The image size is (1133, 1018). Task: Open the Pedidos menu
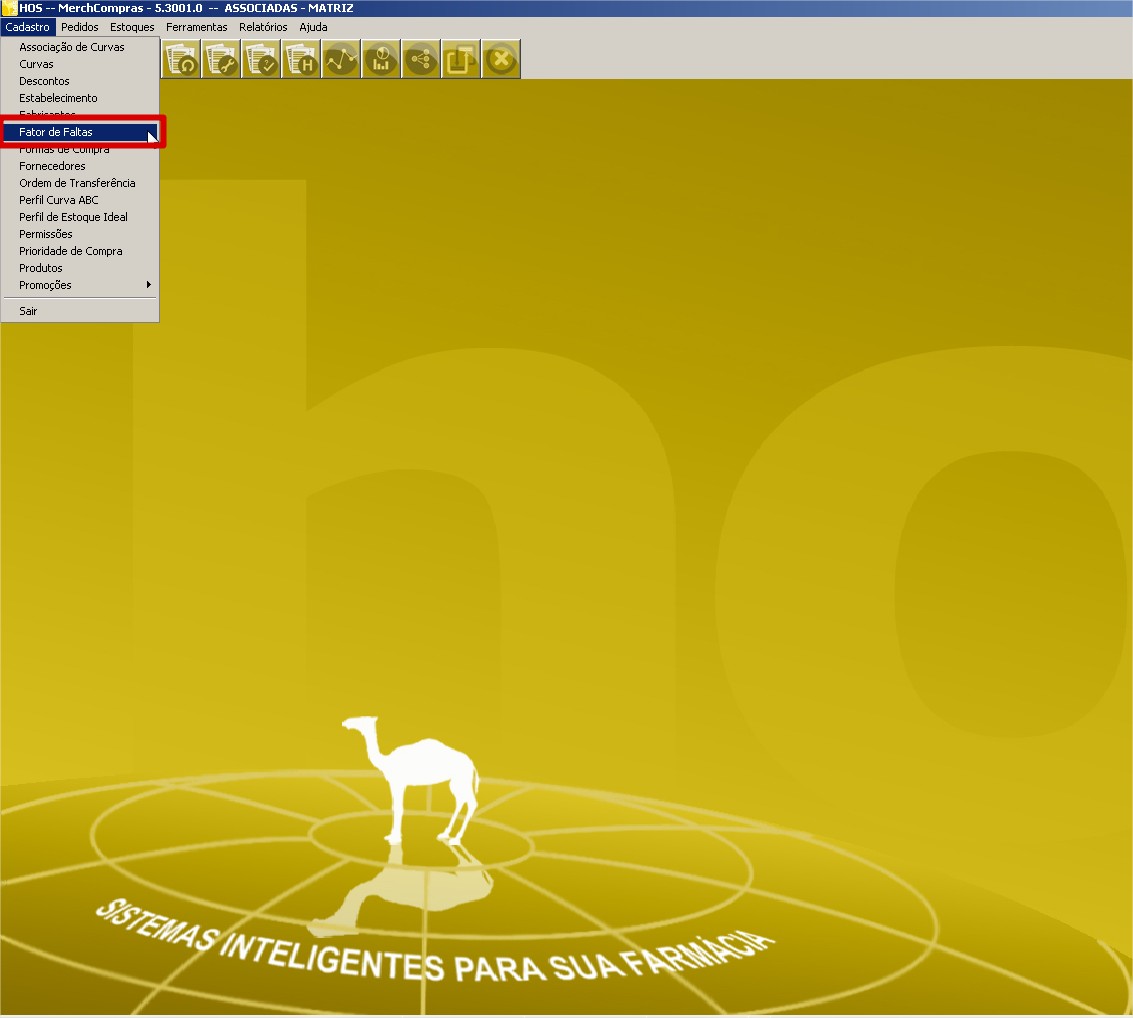tap(80, 27)
